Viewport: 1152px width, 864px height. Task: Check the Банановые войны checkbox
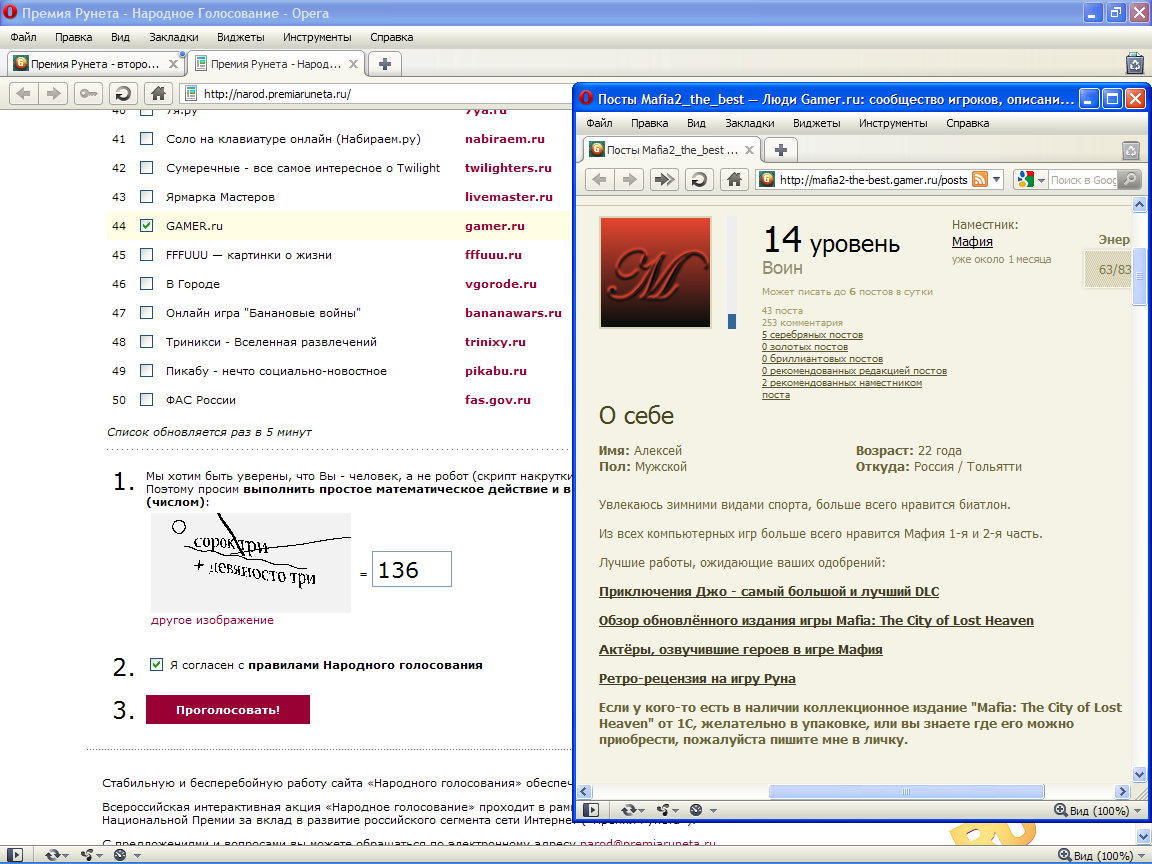pos(147,313)
